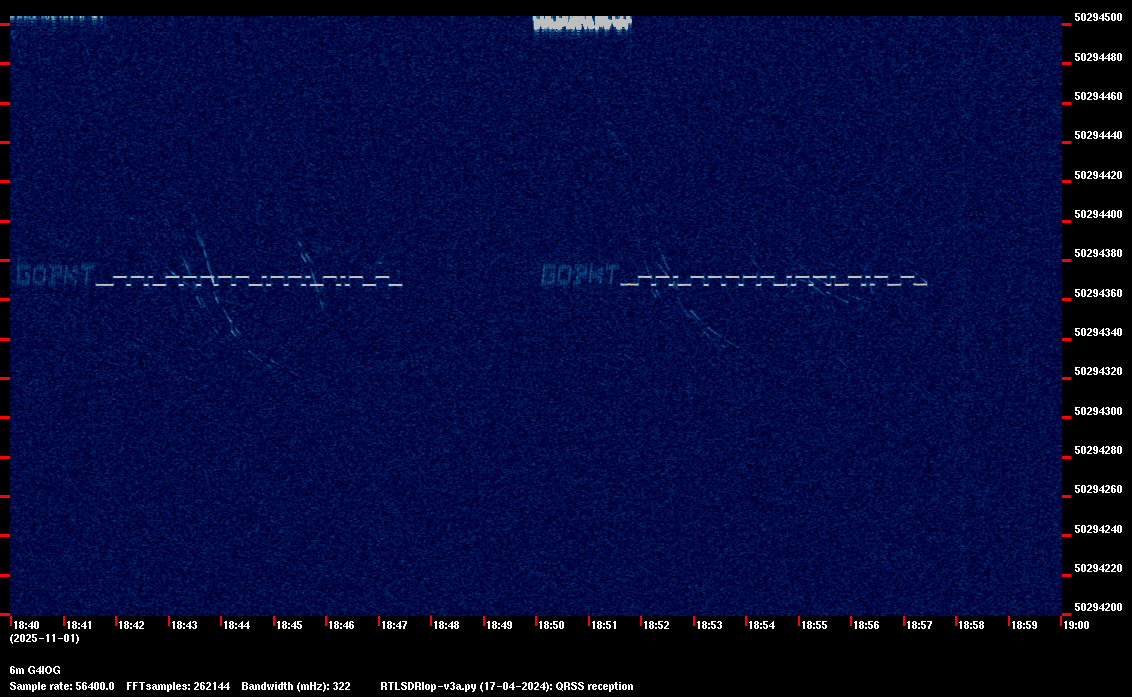Click the 50294300 frequency scale label
1132x697 pixels.
tap(1099, 411)
